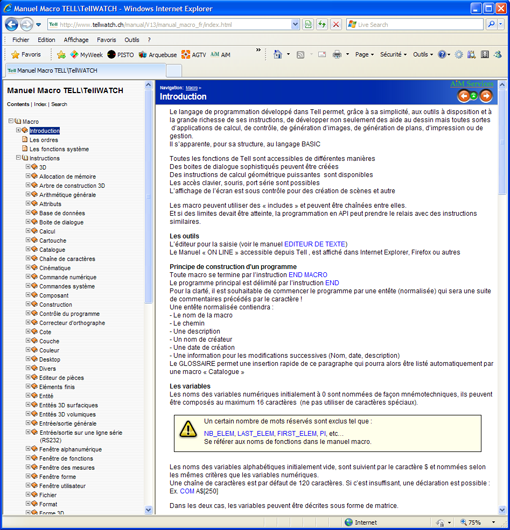Click the browser Back arrow button
The image size is (510, 530).
click(11, 24)
